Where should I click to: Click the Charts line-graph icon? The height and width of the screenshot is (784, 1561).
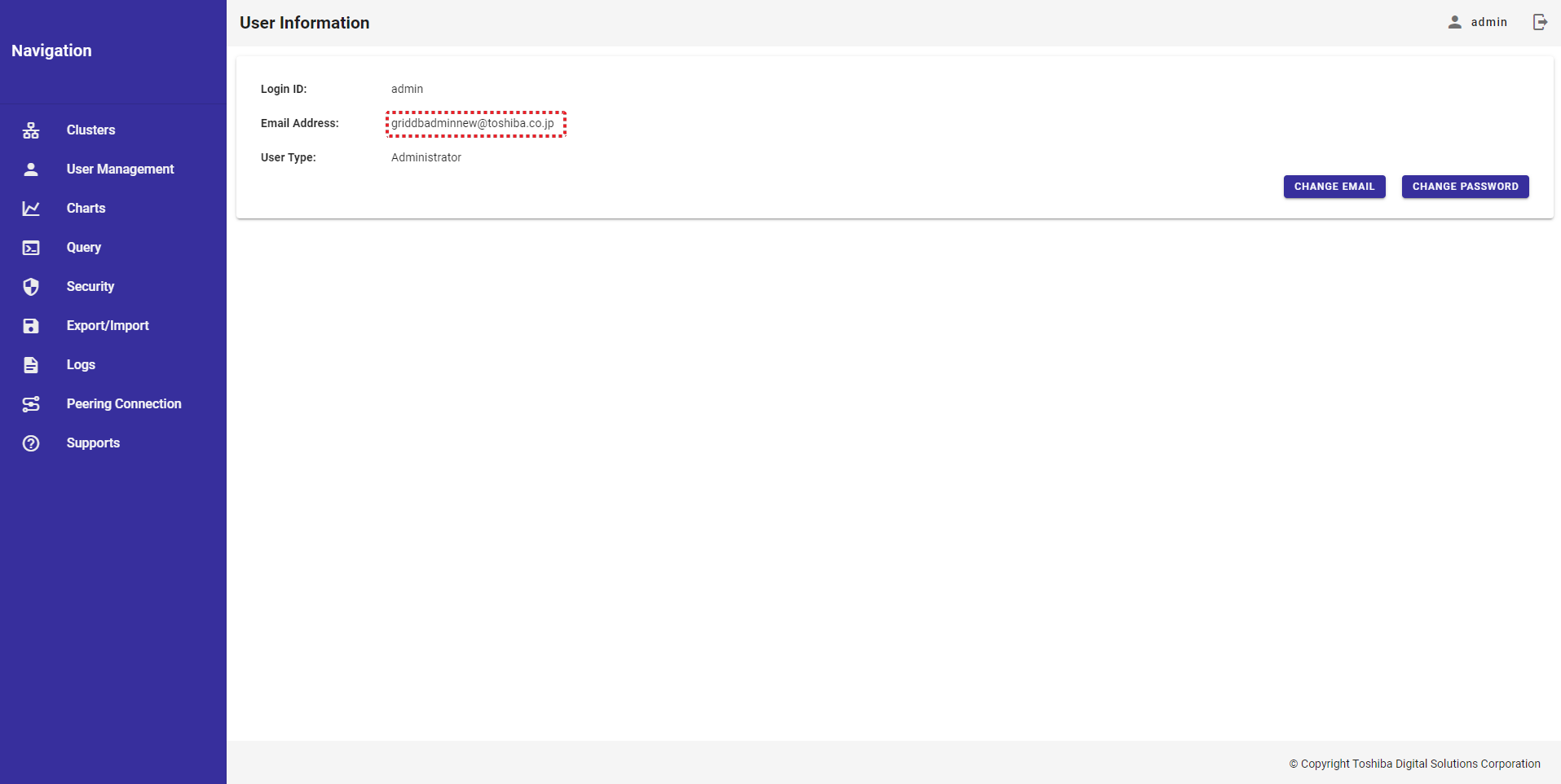tap(31, 209)
